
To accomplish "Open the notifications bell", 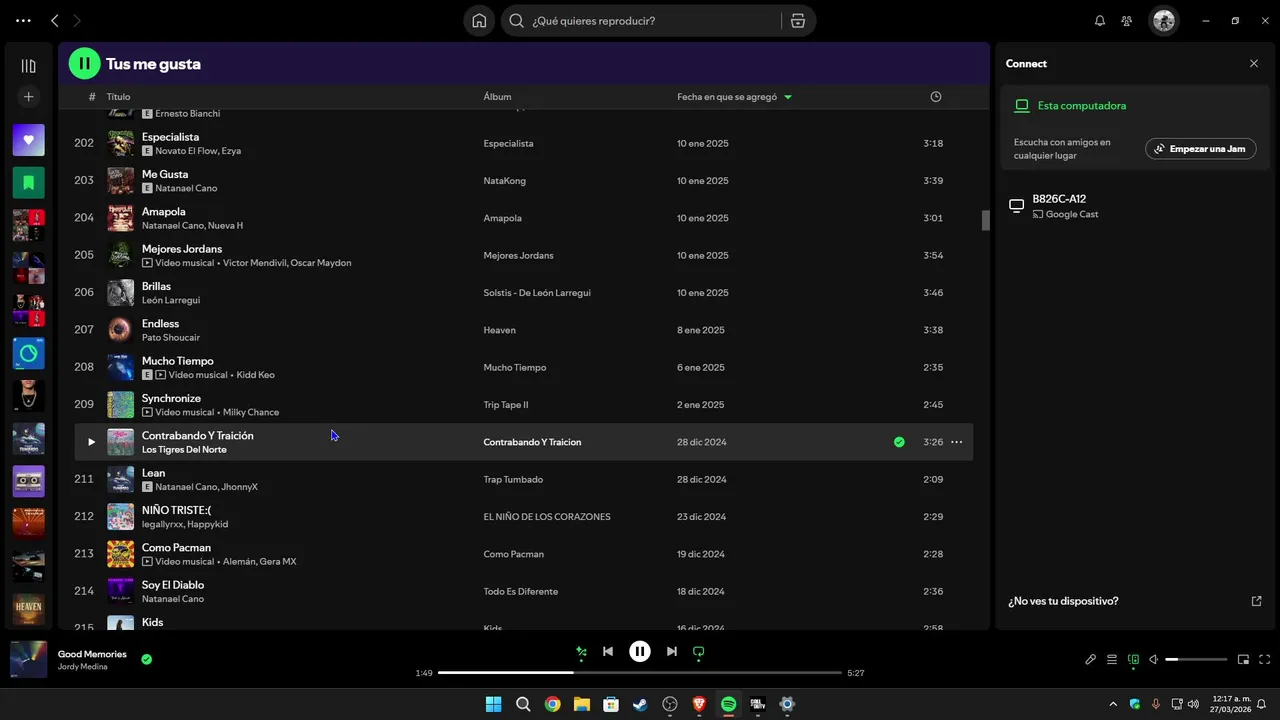I will click(1100, 20).
